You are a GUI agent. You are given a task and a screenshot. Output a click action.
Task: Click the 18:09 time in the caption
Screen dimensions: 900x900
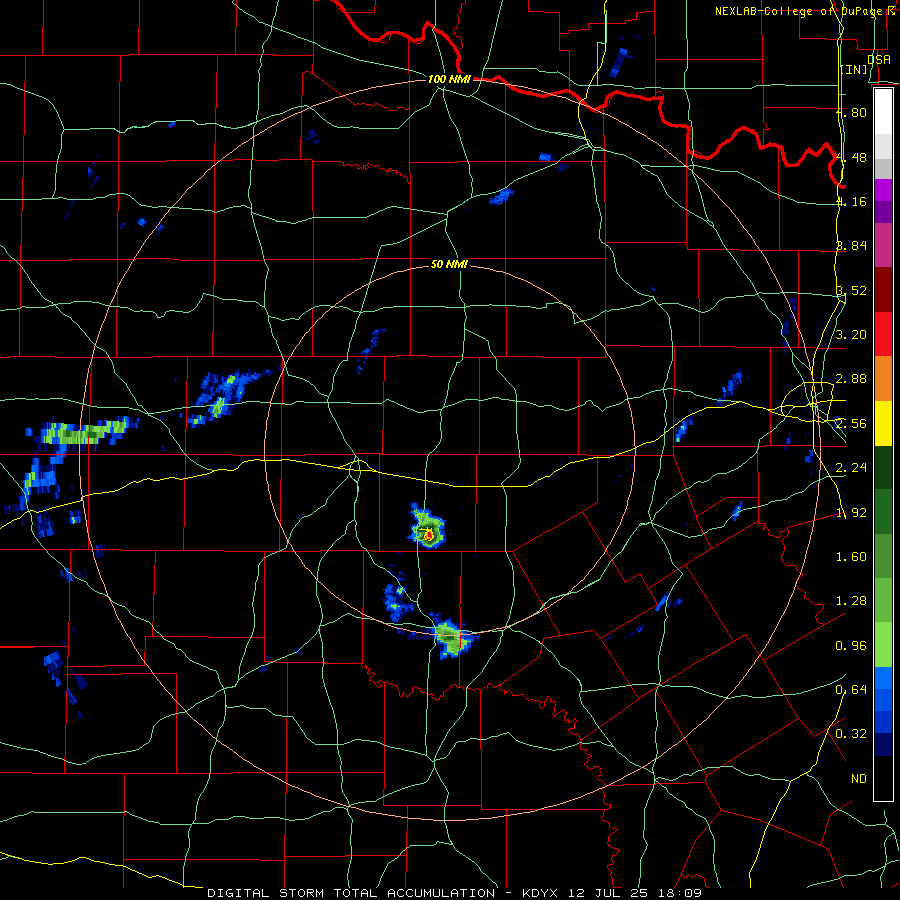point(682,893)
